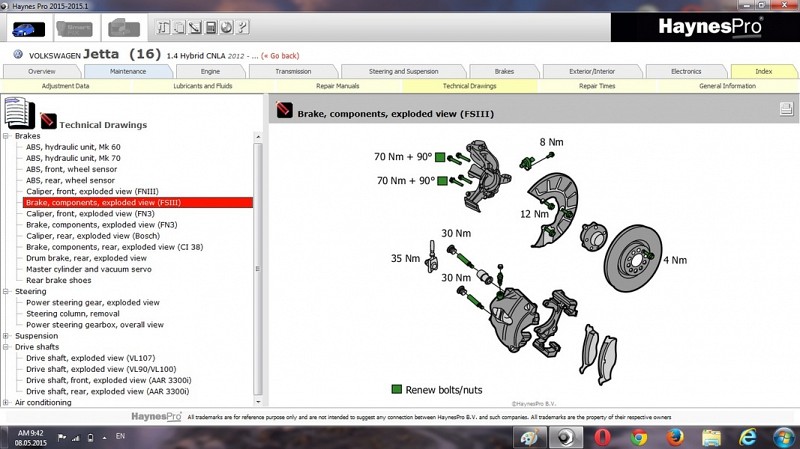Click the HaynesPro logo at top right

tap(710, 27)
